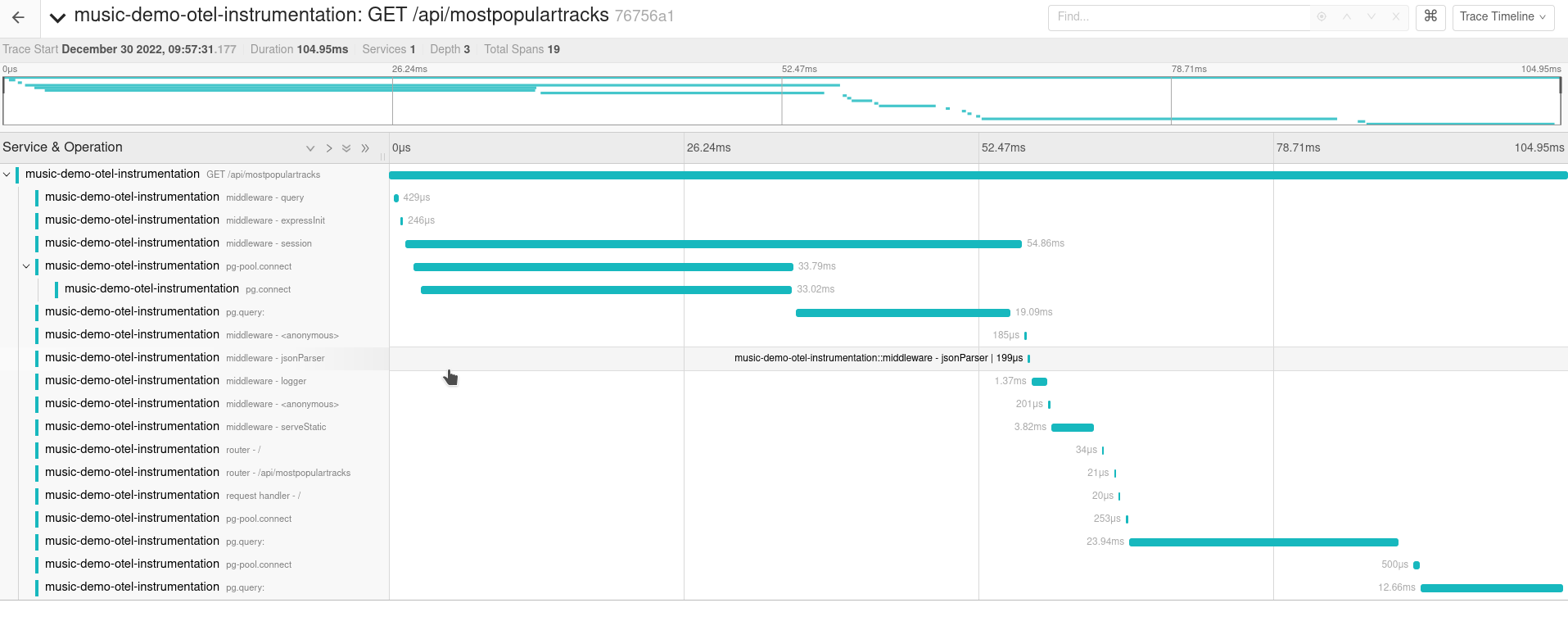Collapse pg-pool.connect span children
This screenshot has height=621, width=1568.
[x=26, y=266]
